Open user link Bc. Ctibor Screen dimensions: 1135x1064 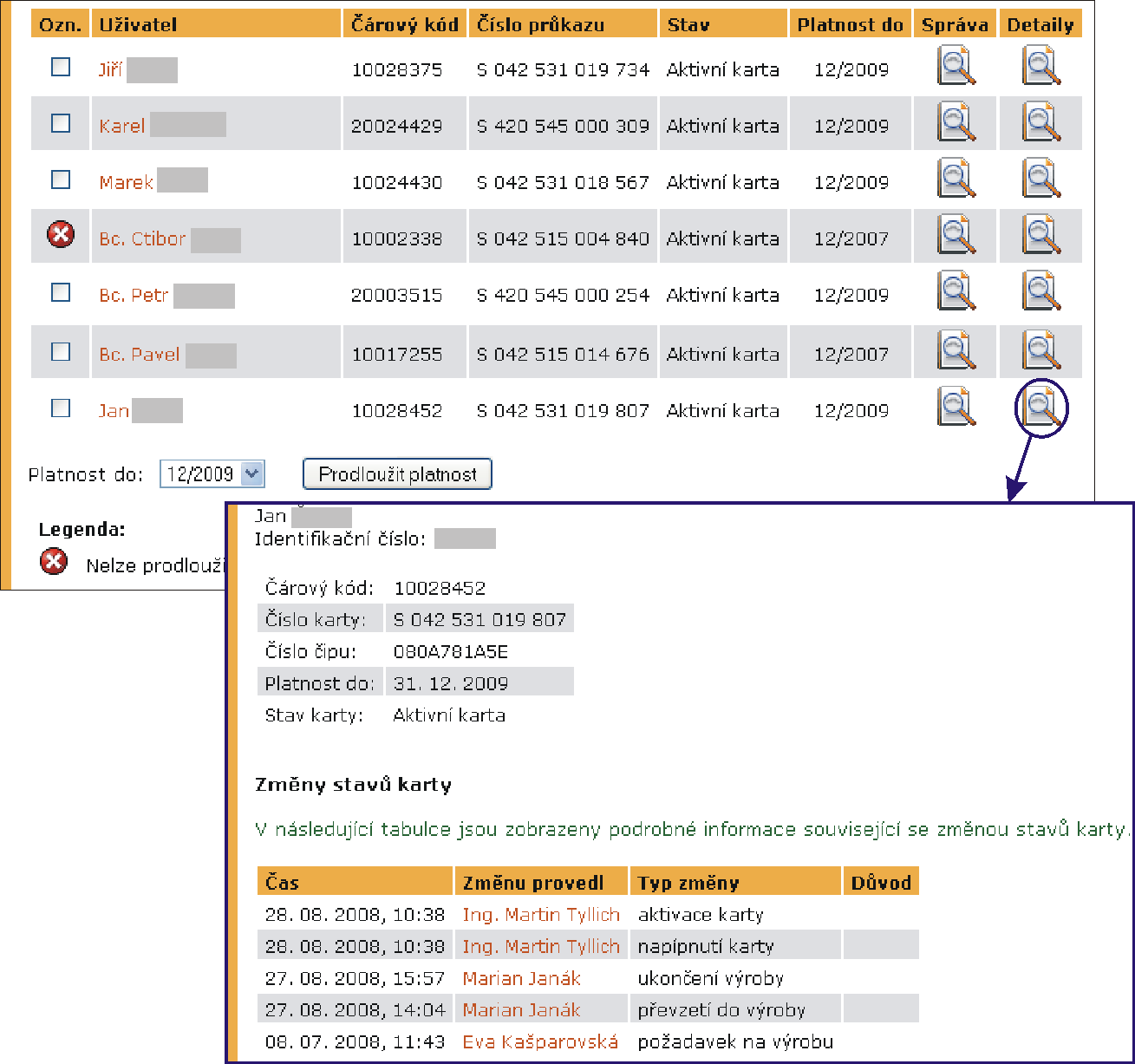[x=142, y=238]
